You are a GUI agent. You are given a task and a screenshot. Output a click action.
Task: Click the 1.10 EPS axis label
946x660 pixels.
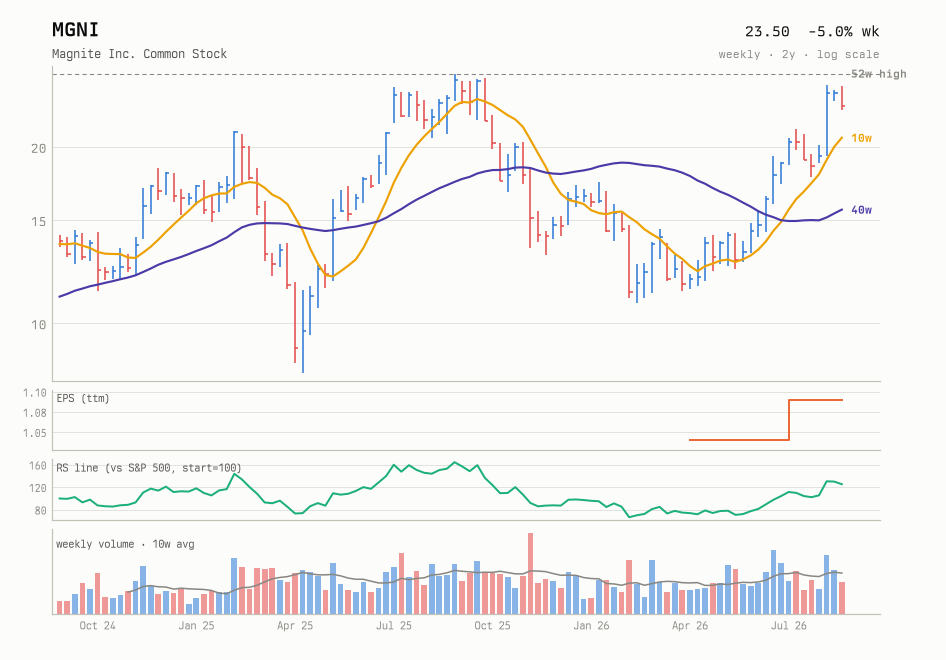pyautogui.click(x=35, y=393)
